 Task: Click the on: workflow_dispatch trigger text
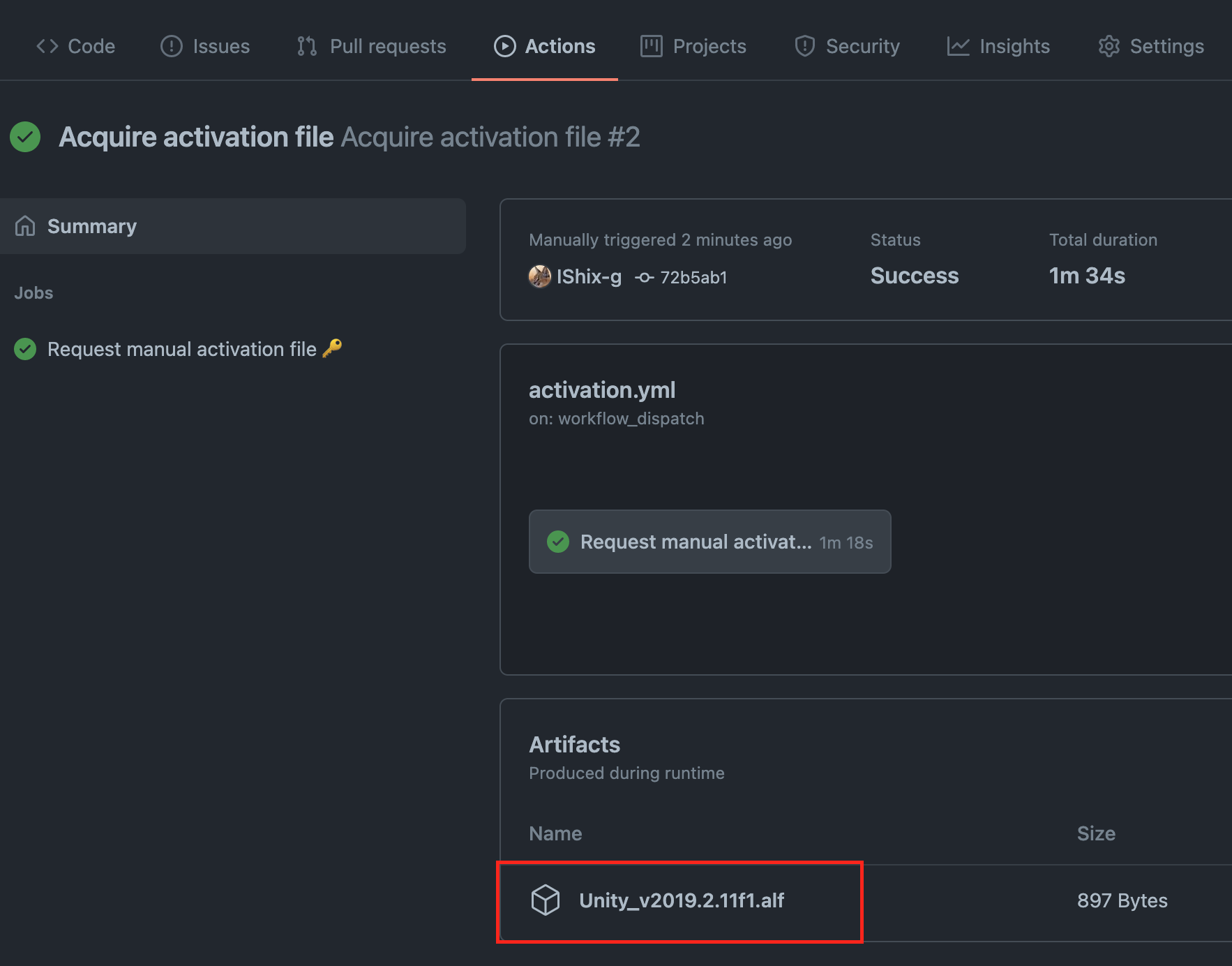[x=617, y=419]
